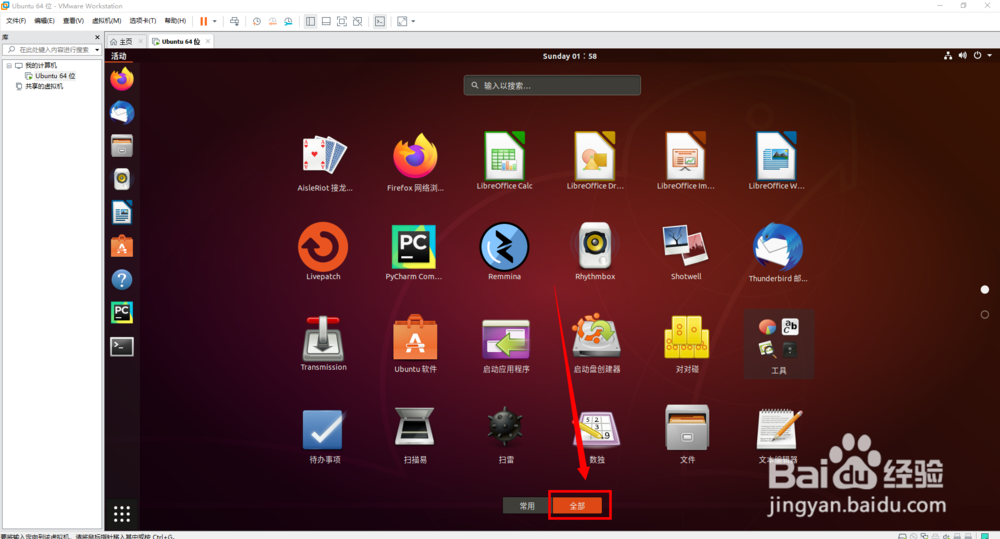Image resolution: width=1000 pixels, height=539 pixels.
Task: Switch to the 全部 all apps view
Action: [x=577, y=505]
